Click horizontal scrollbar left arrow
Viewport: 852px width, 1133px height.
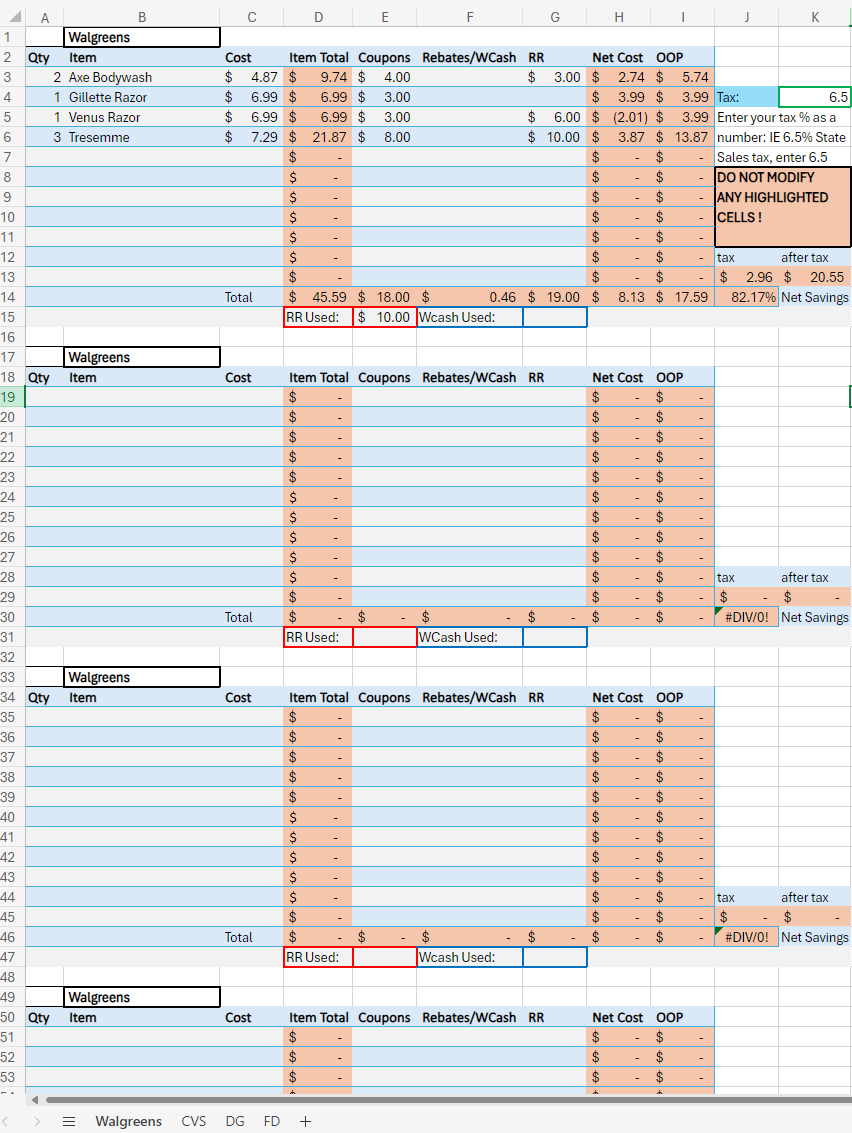34,1100
